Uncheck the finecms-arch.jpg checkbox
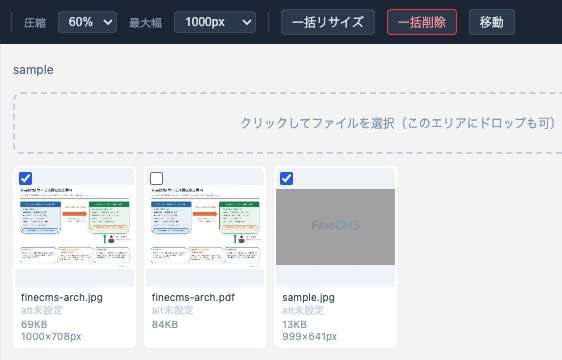Screen dimensions: 562x360 point(25,178)
